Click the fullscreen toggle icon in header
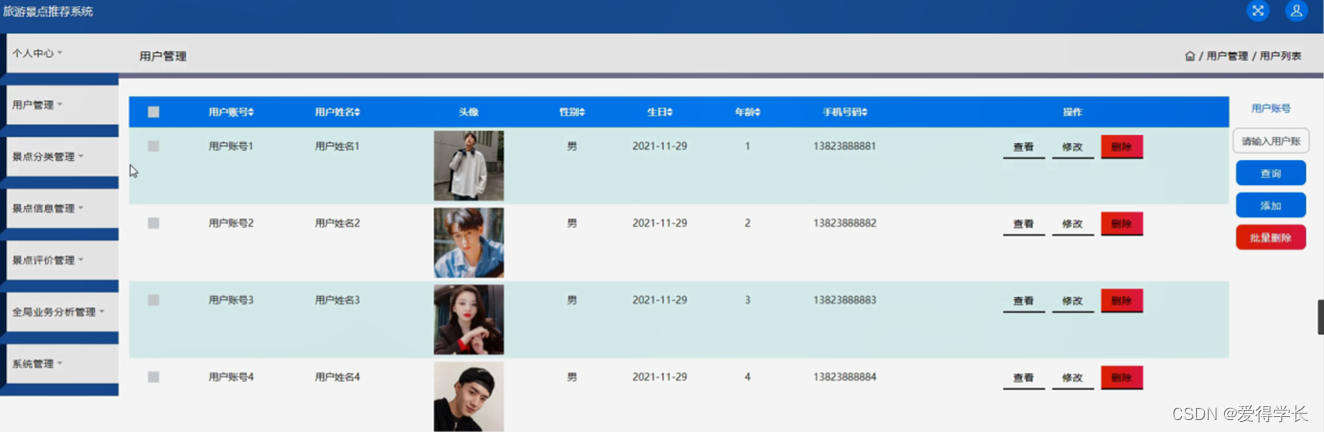Screen dimensions: 1324x432 tap(1258, 11)
